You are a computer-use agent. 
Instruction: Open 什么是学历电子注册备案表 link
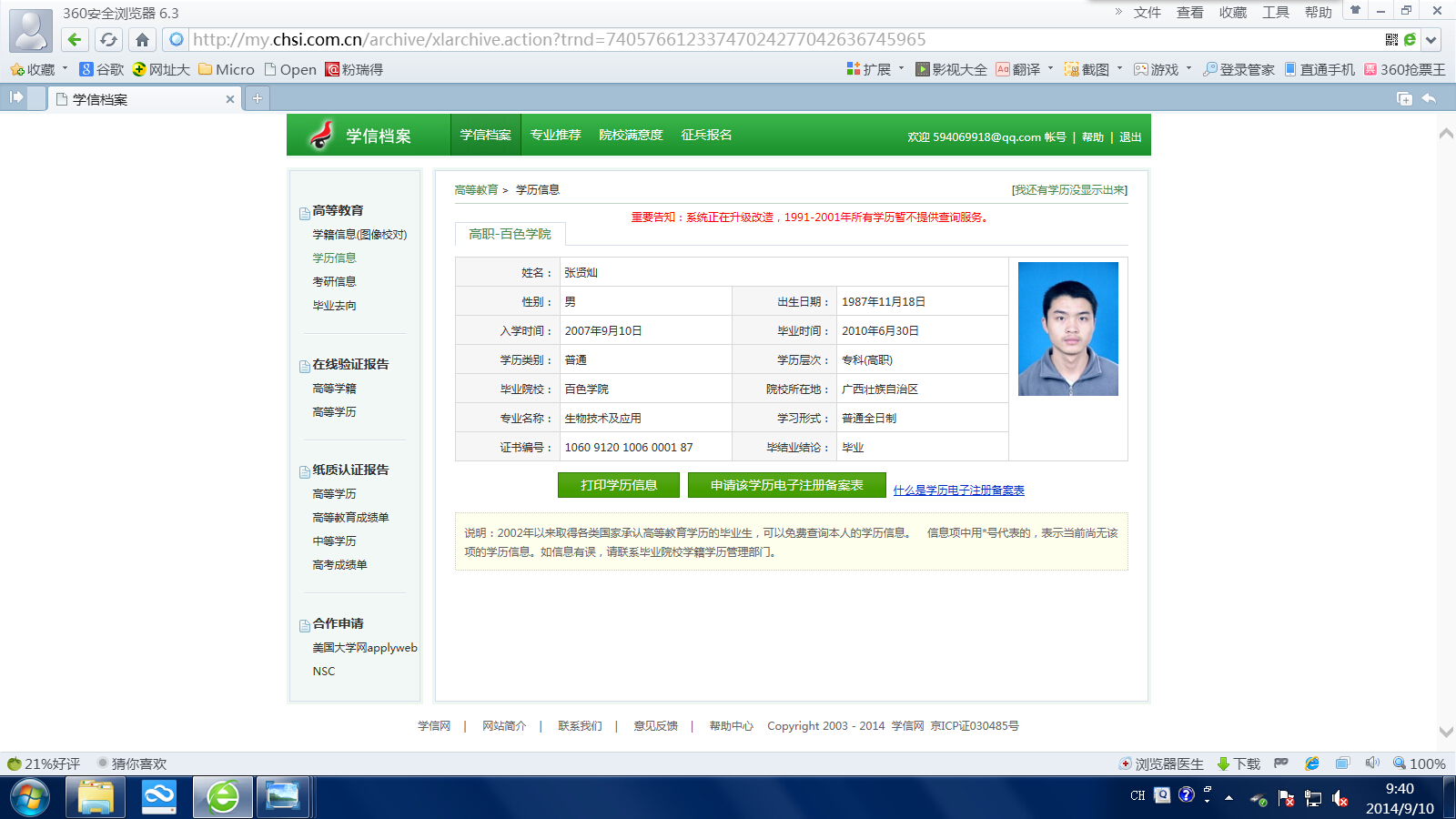point(958,490)
